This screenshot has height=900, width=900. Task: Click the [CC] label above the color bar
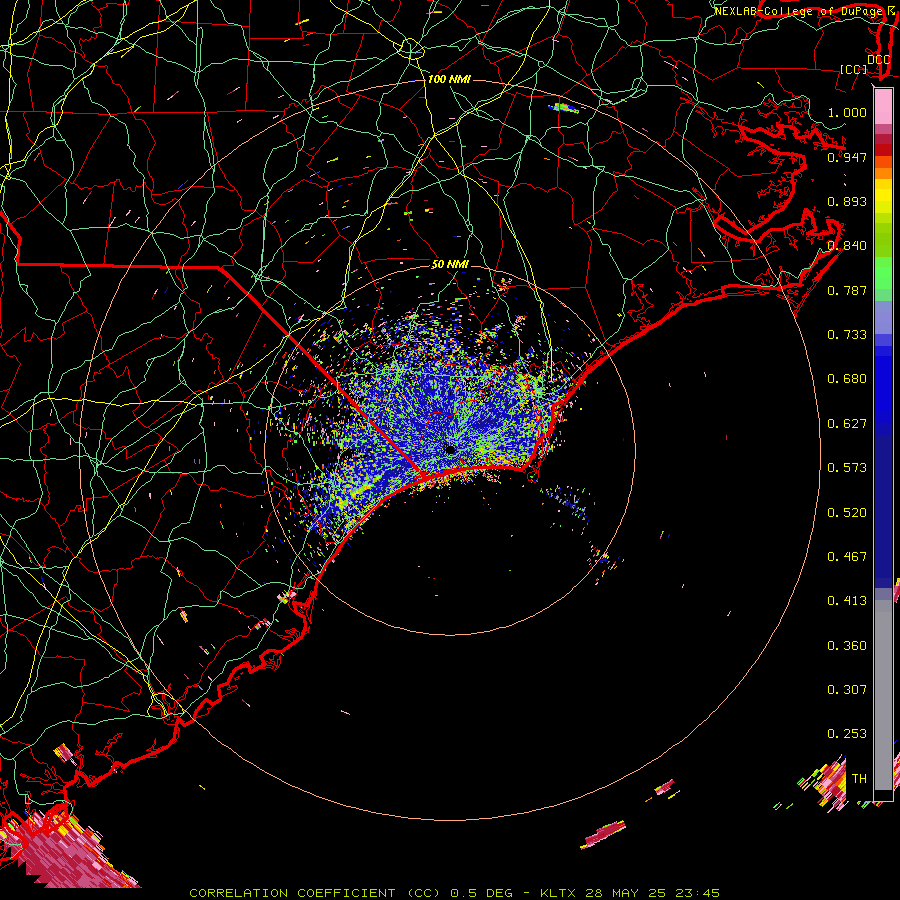pos(853,69)
